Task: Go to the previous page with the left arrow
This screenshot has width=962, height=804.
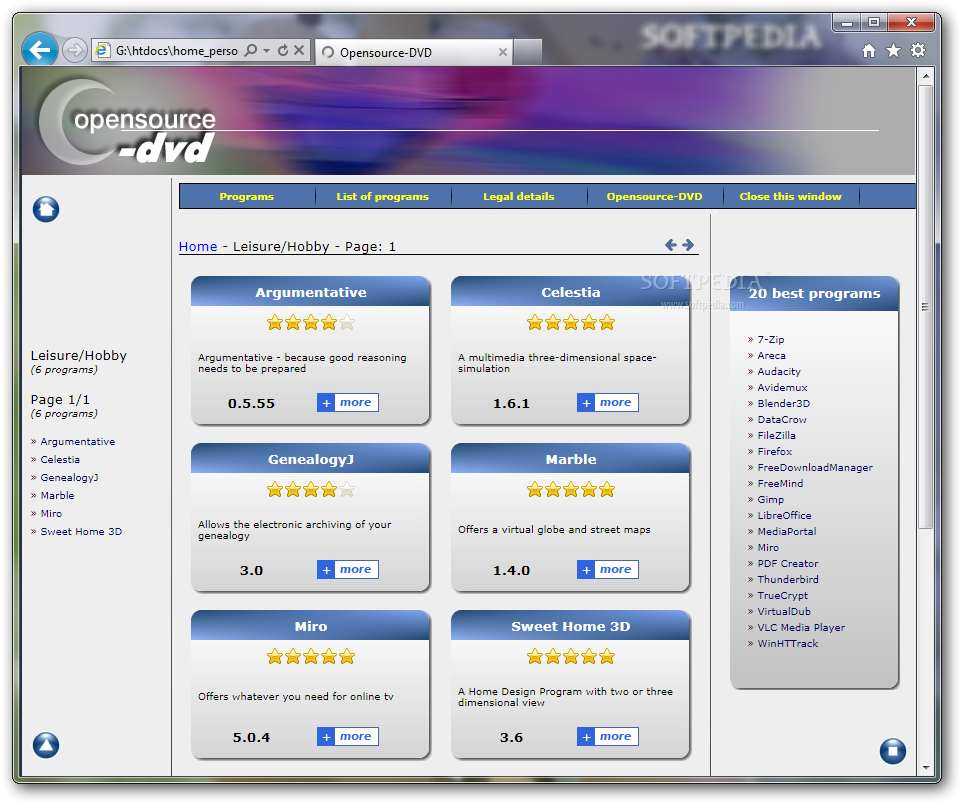Action: 671,245
